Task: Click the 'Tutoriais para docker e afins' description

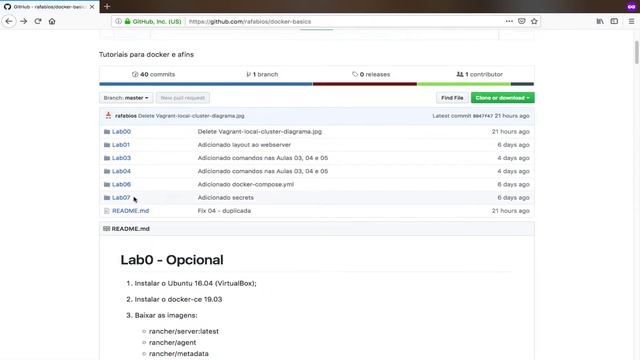Action: 146,54
